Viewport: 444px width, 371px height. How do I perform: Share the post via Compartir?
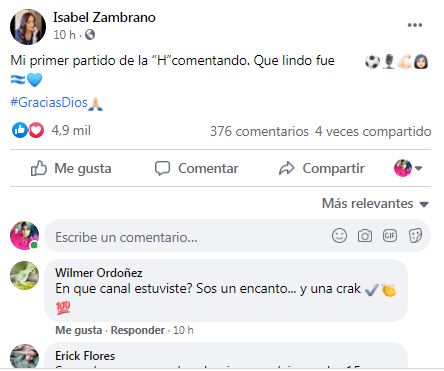pyautogui.click(x=322, y=168)
